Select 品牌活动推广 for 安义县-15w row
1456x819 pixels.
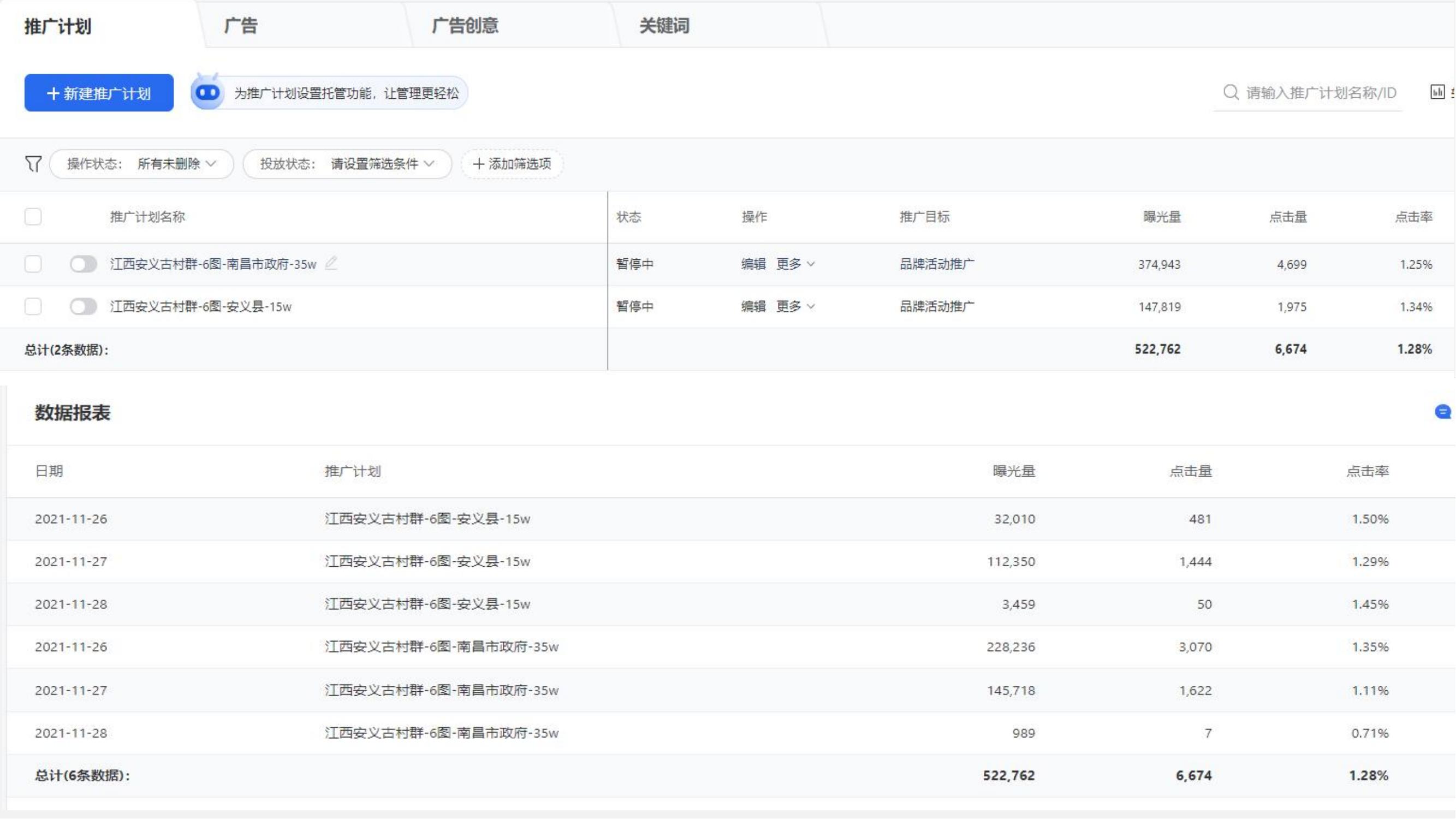(937, 306)
